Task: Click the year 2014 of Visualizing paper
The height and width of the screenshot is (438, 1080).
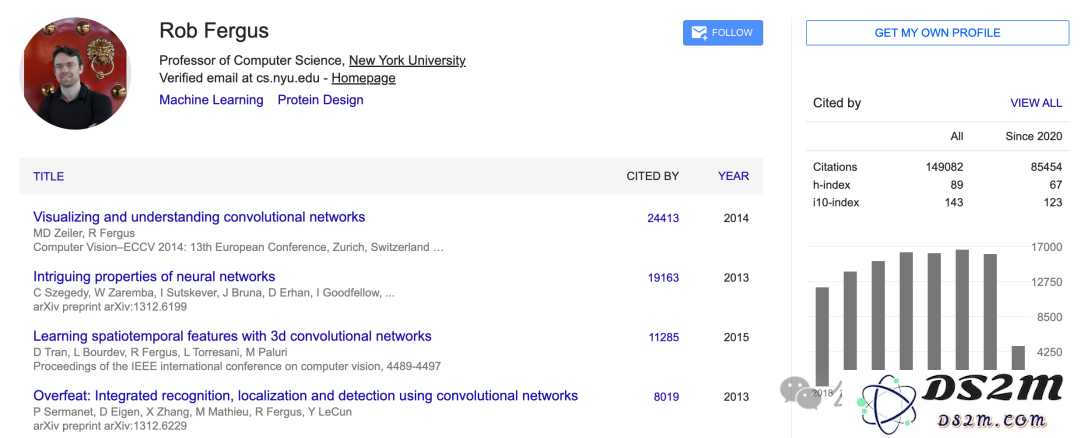Action: coord(736,218)
